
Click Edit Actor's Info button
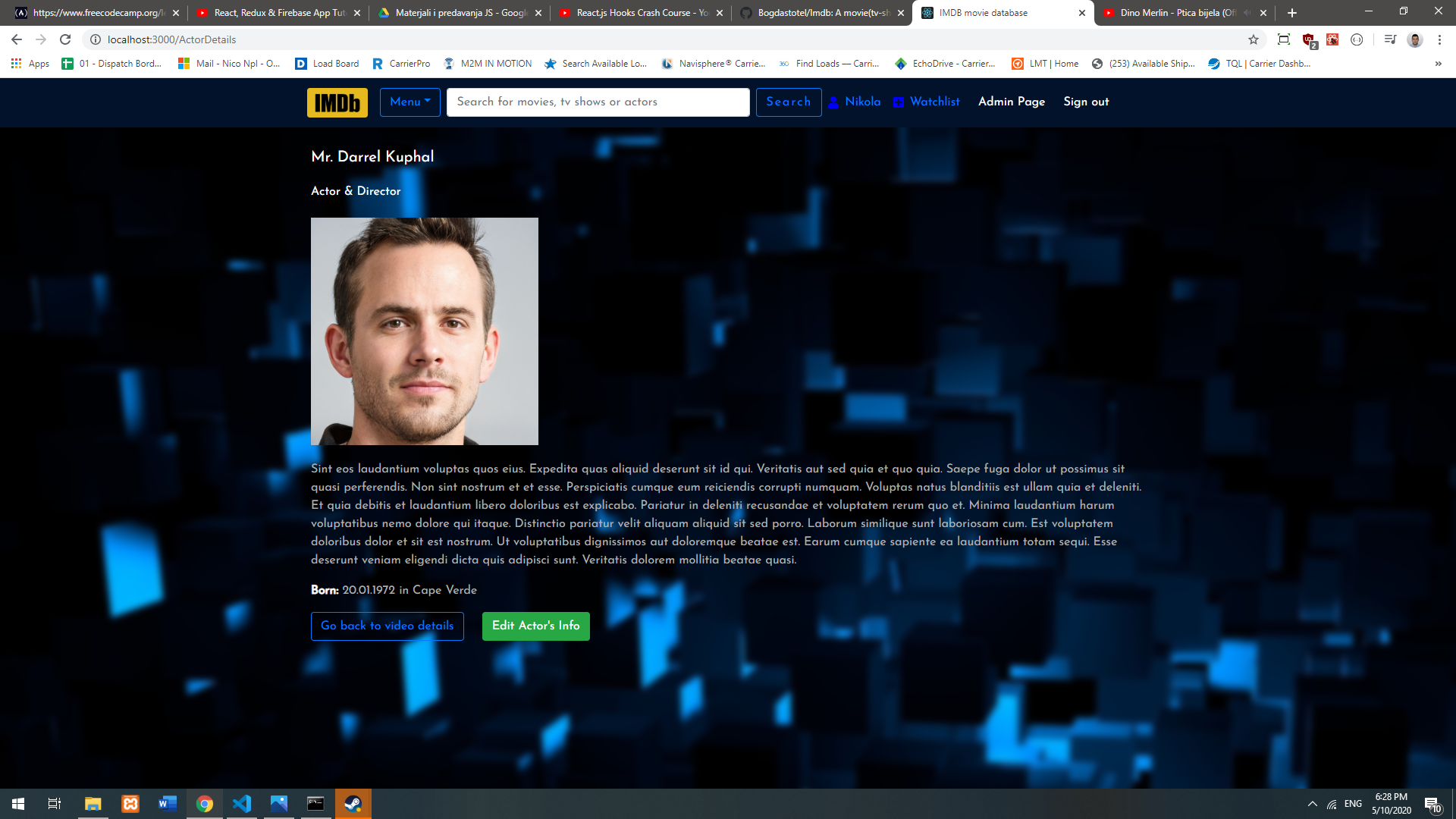[535, 626]
